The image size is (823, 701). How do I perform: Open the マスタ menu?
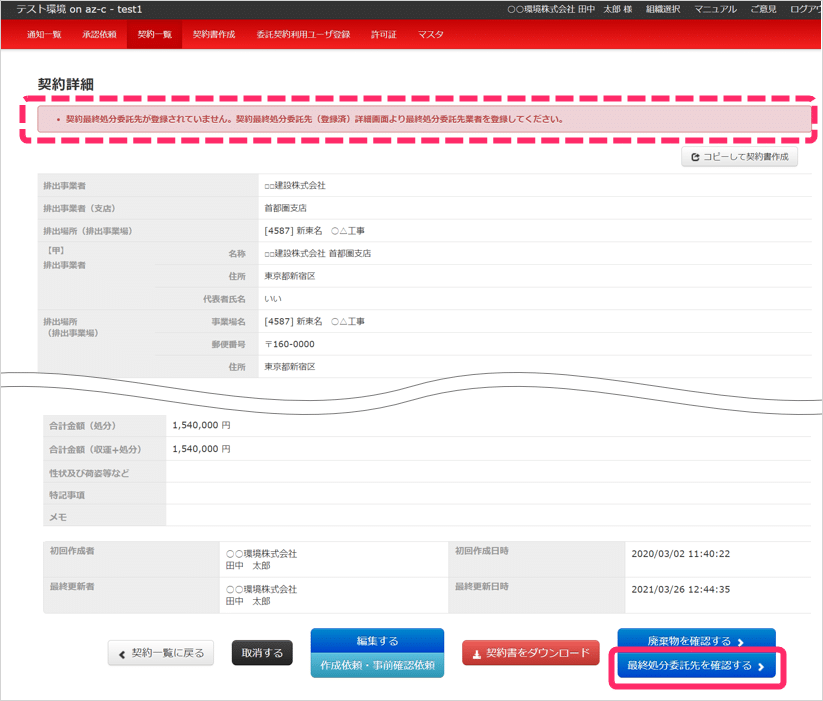[x=431, y=35]
